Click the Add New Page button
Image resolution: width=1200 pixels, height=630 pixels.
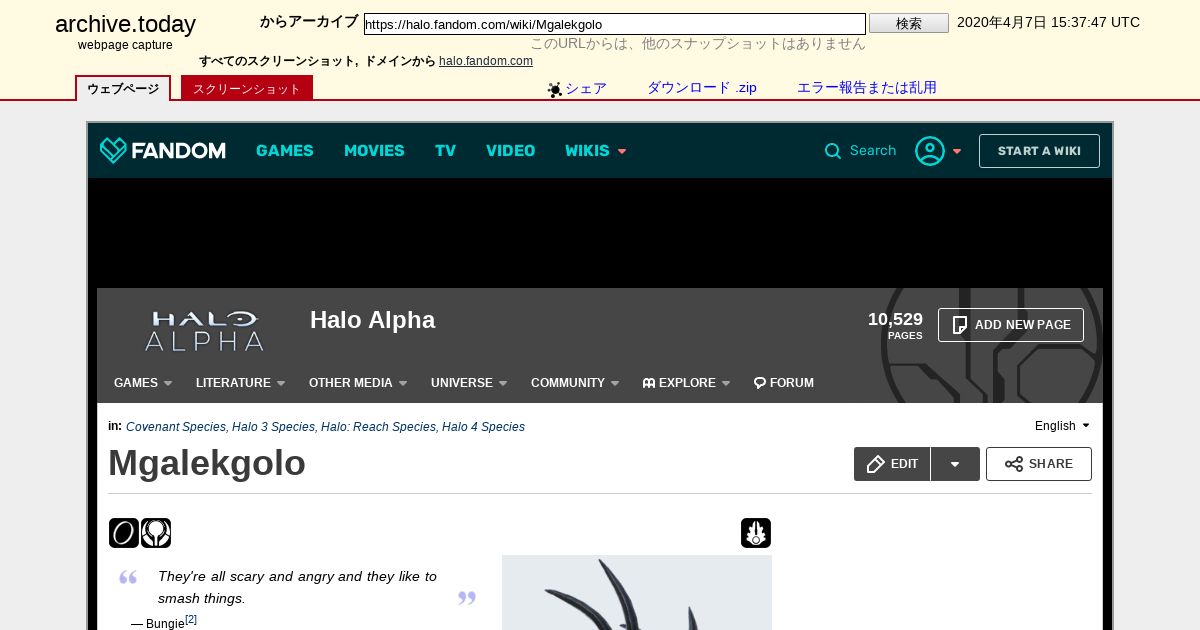1011,325
